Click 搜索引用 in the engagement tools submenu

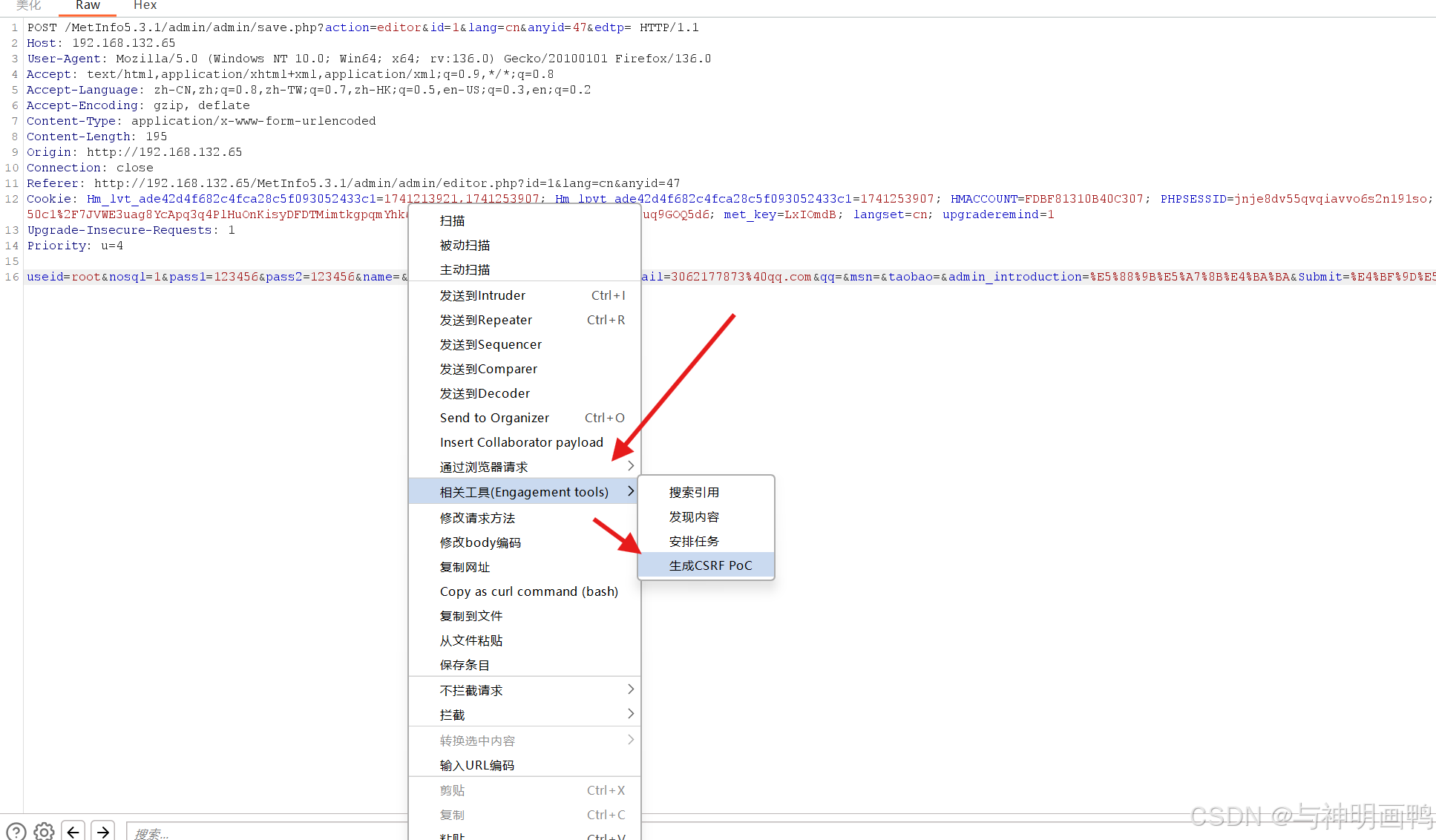[693, 492]
